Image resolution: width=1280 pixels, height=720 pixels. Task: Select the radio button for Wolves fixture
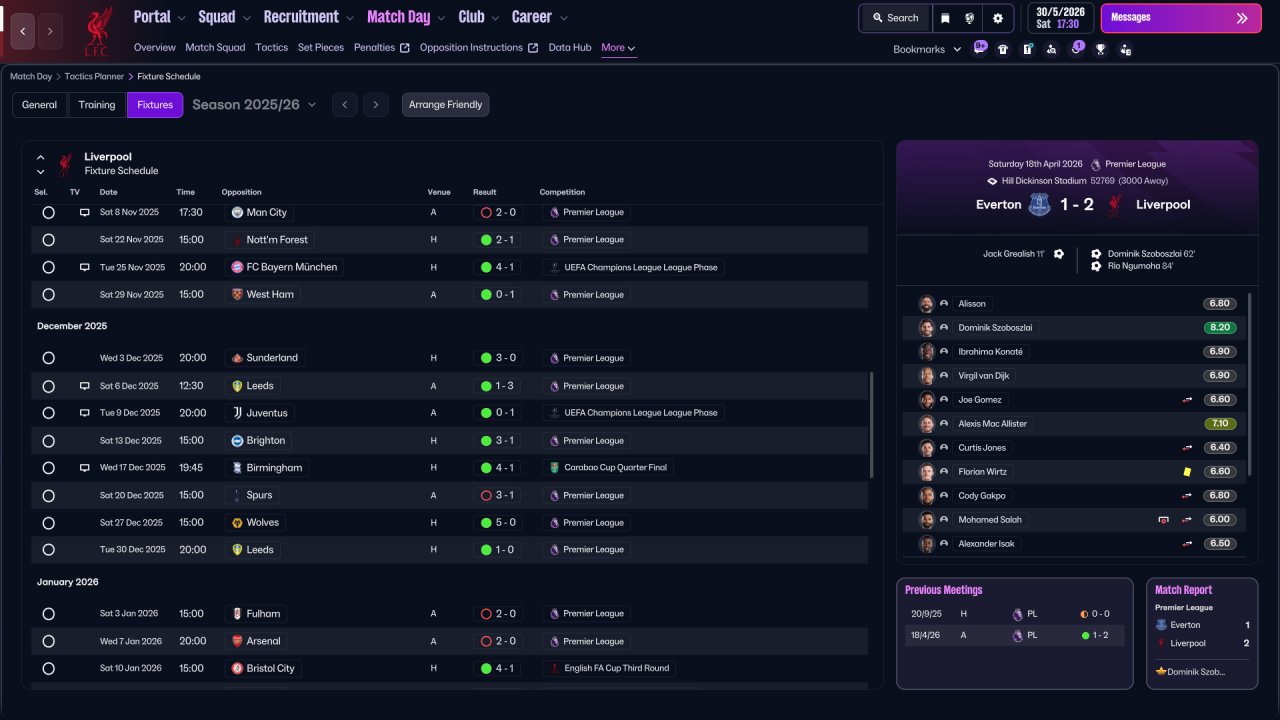pyautogui.click(x=48, y=522)
